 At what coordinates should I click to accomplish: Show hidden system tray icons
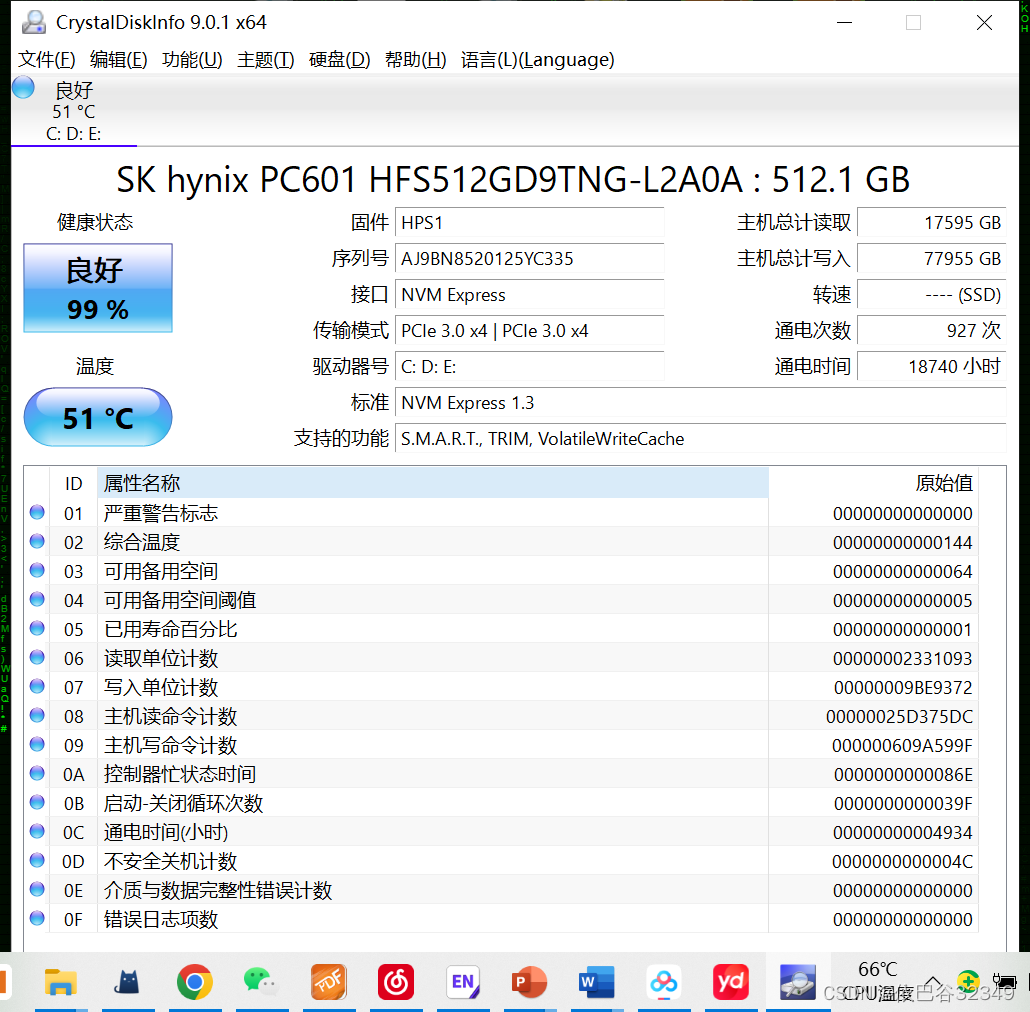coord(933,982)
